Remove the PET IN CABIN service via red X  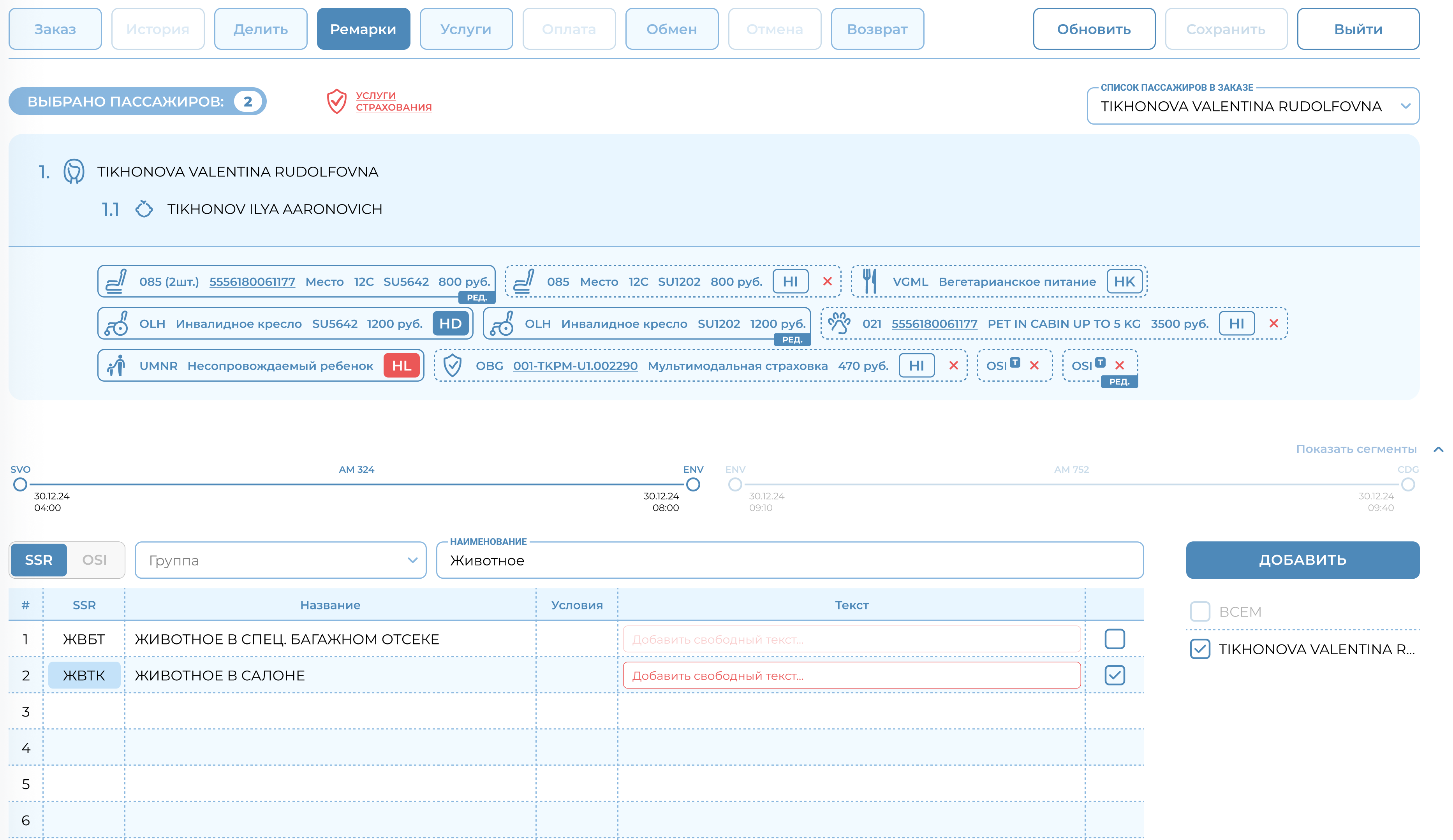[1274, 324]
